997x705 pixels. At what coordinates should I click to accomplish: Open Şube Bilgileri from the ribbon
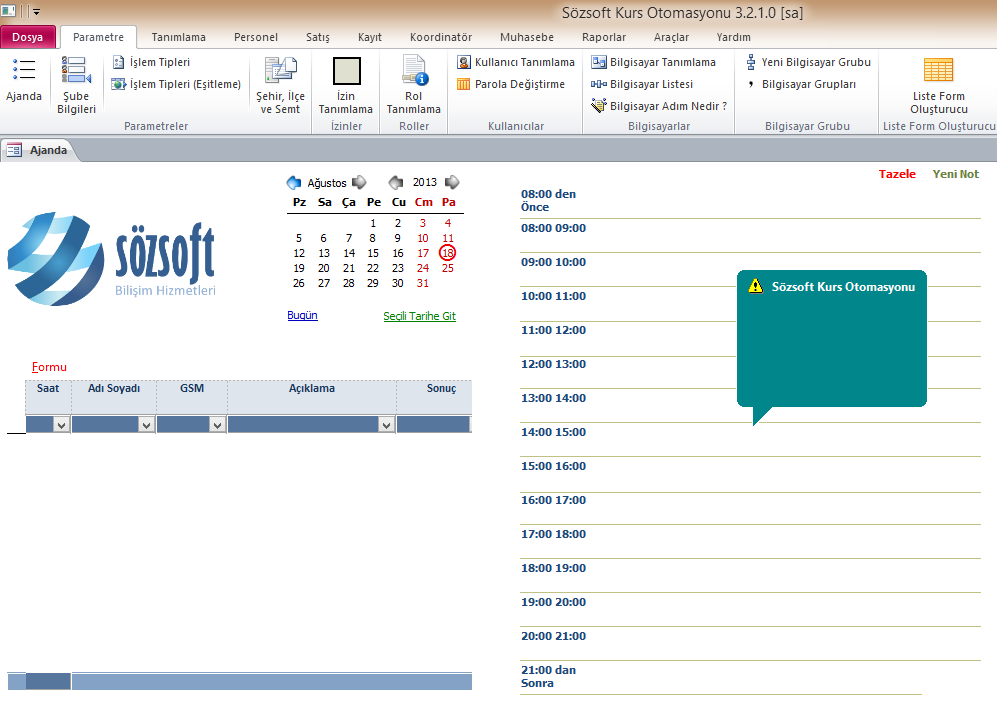point(77,83)
